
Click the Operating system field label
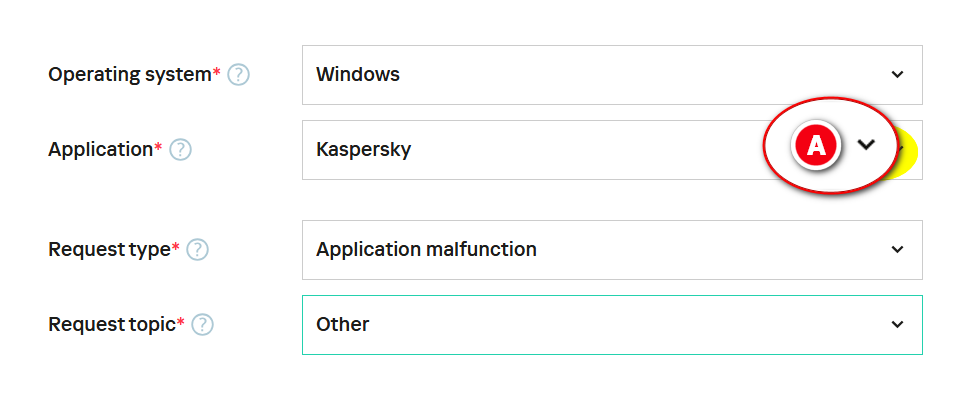point(130,75)
